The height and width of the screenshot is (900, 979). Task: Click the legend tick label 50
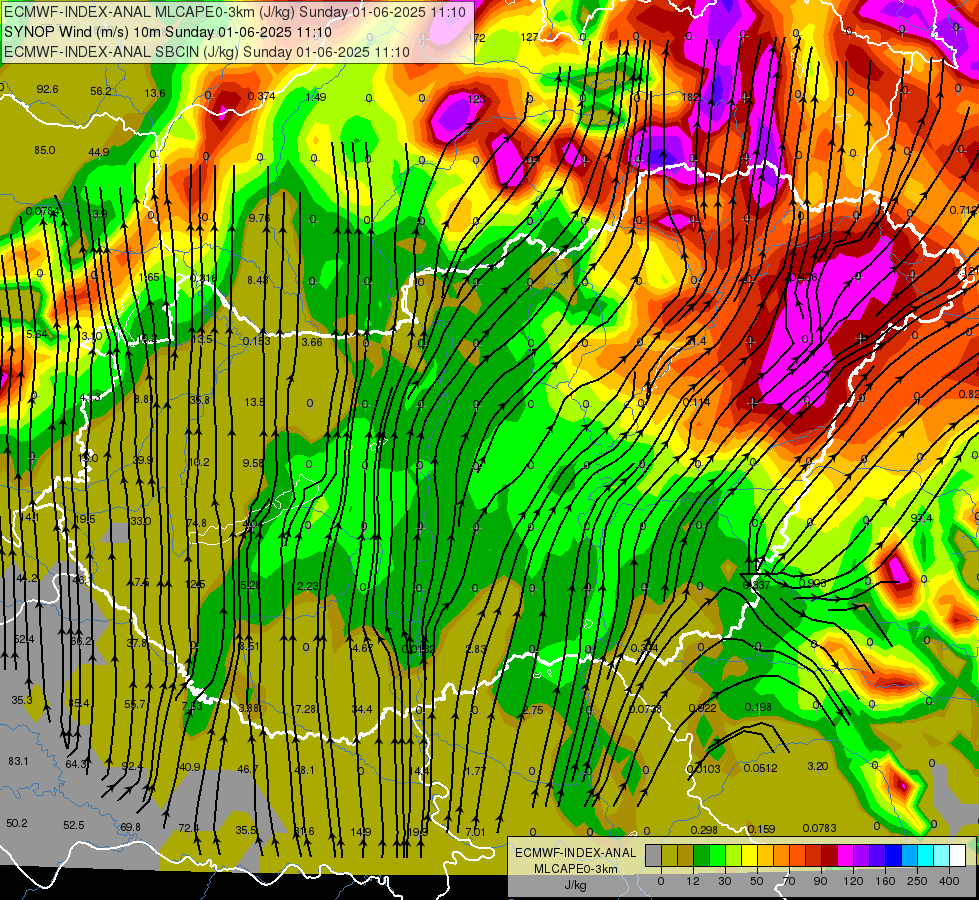(x=757, y=881)
